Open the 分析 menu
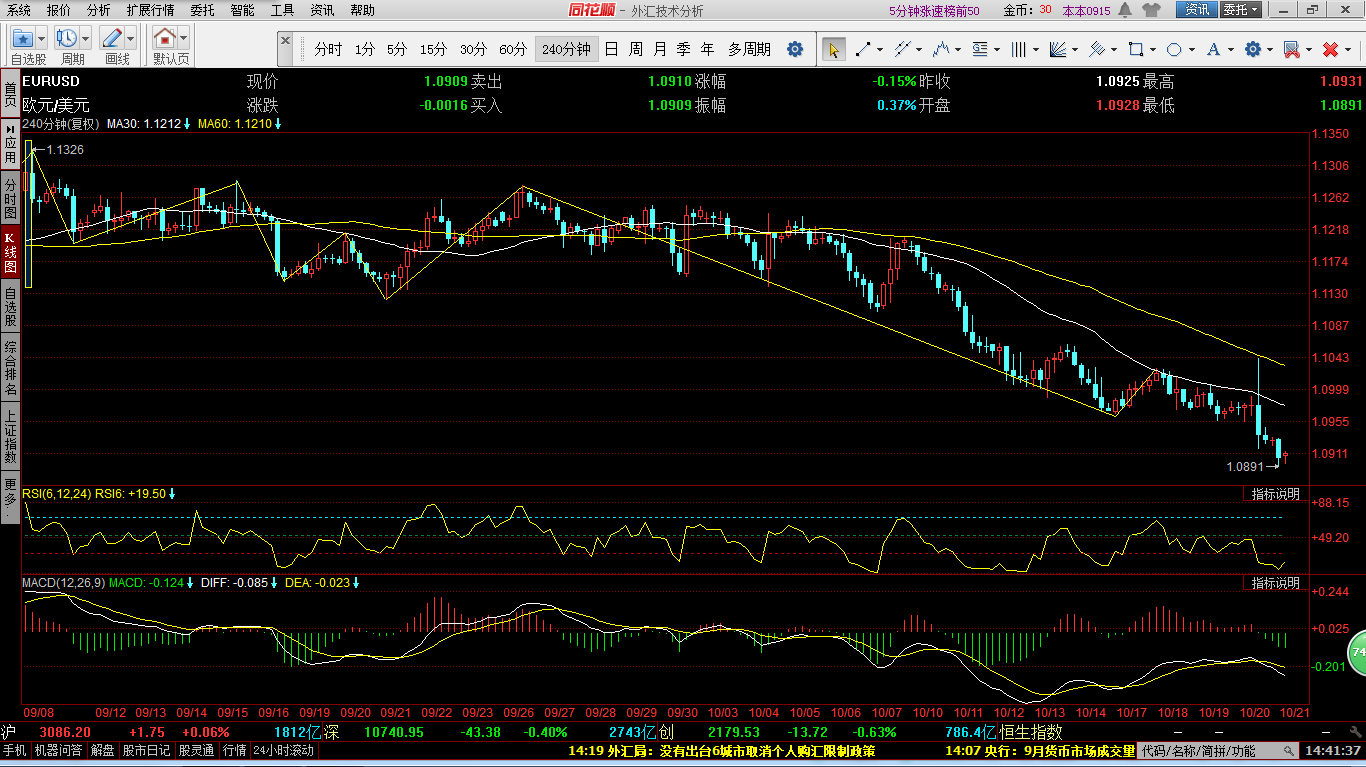1366x767 pixels. [99, 10]
